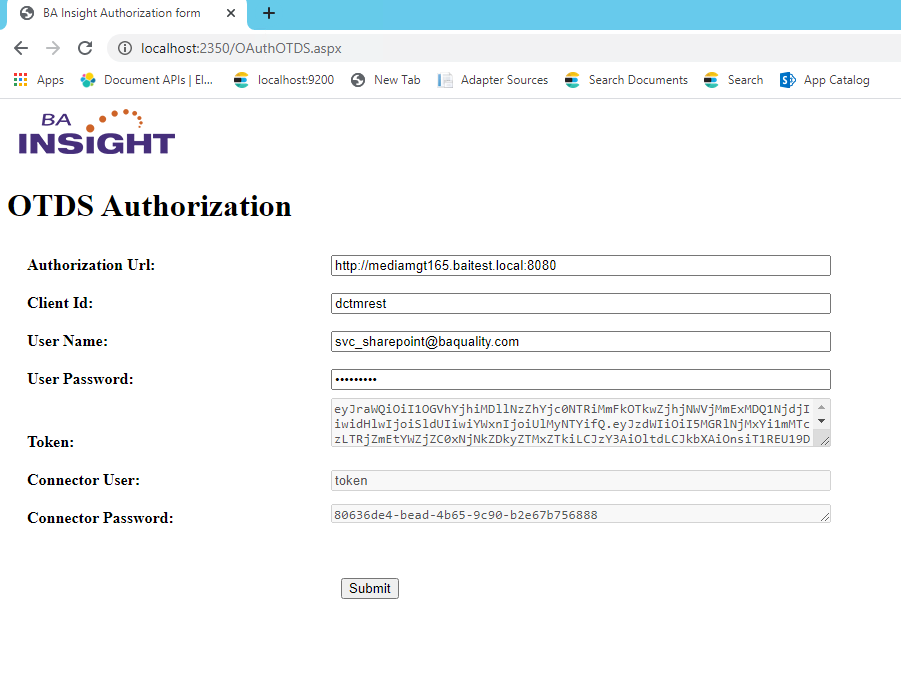Reload the page with refresh icon

tap(85, 48)
